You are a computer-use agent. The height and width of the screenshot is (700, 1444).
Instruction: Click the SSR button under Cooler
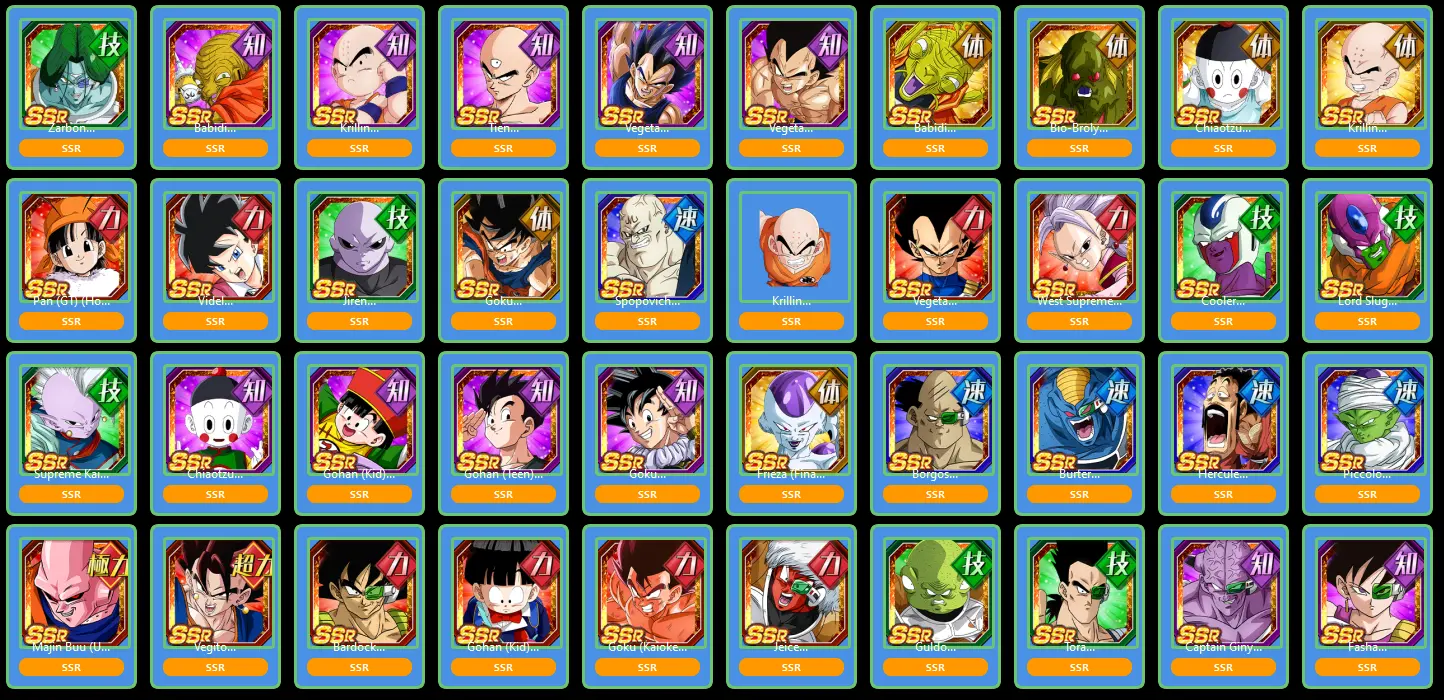[1223, 321]
